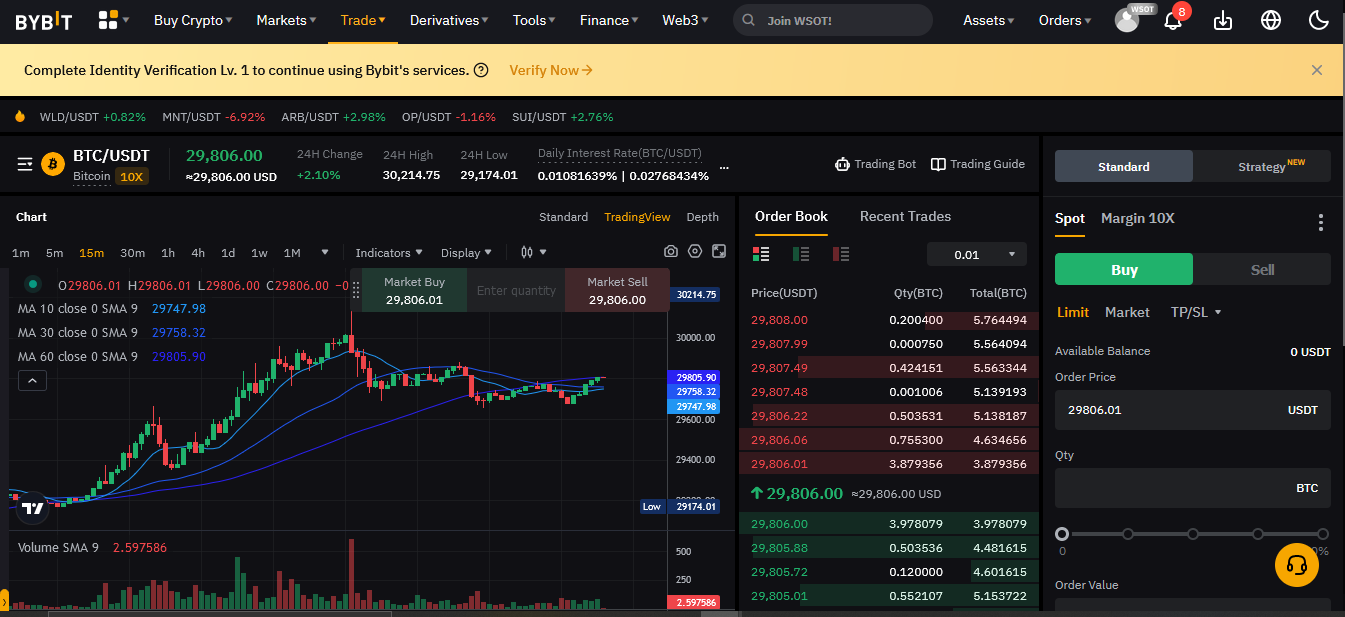
Task: Open the Trading Bot panel
Action: (x=875, y=163)
